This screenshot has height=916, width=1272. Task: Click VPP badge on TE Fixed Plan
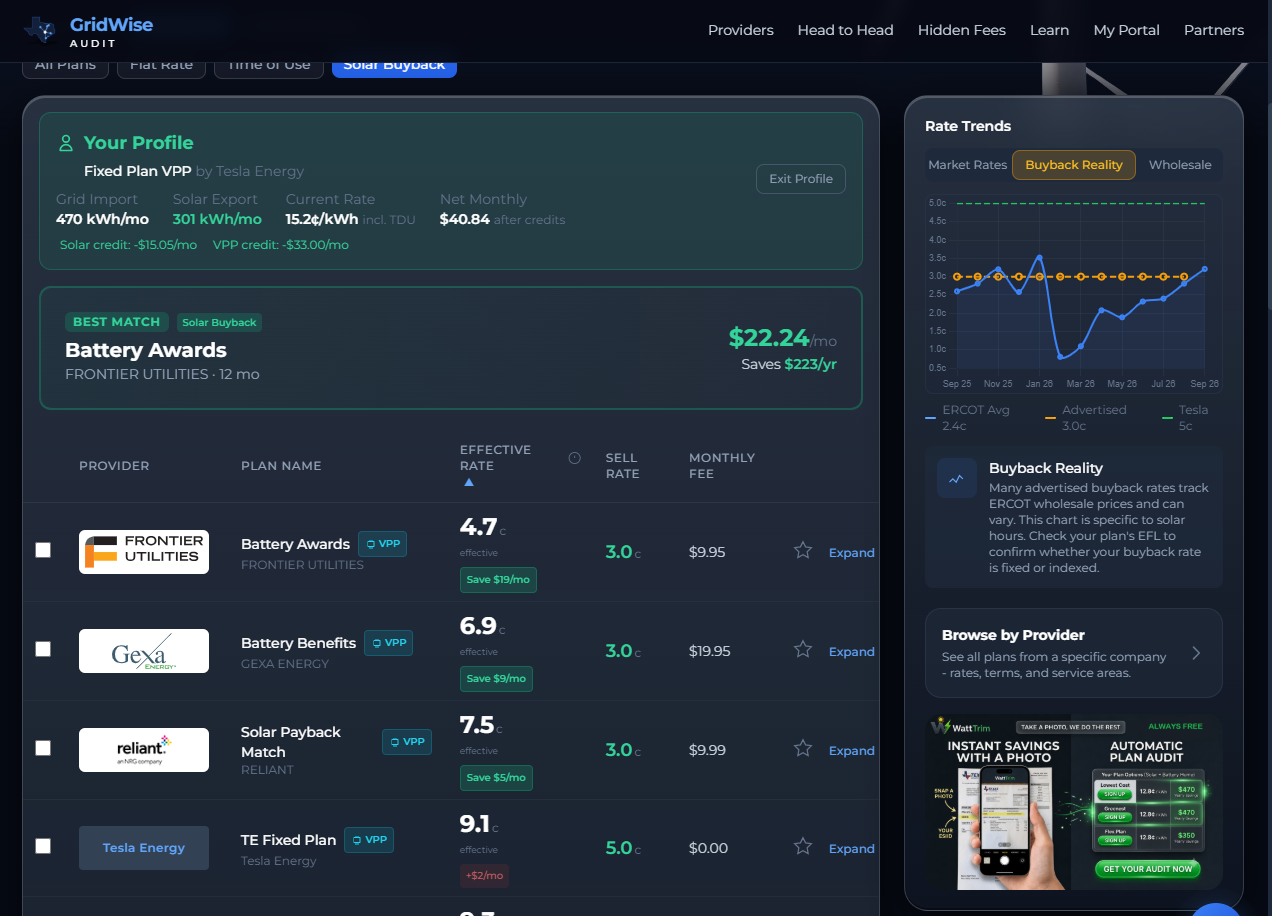coord(369,840)
